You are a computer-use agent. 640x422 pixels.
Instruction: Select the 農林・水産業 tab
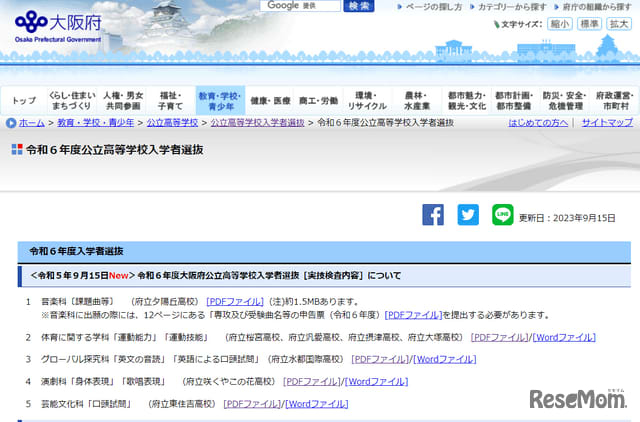[x=416, y=100]
